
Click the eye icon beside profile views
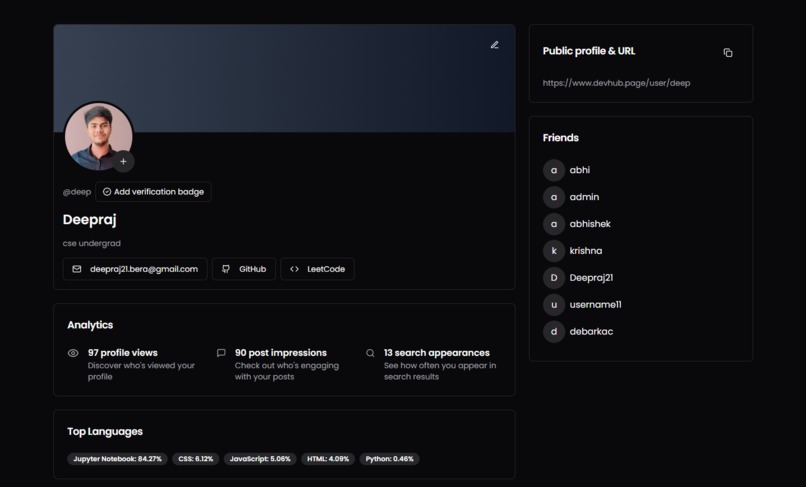[73, 353]
